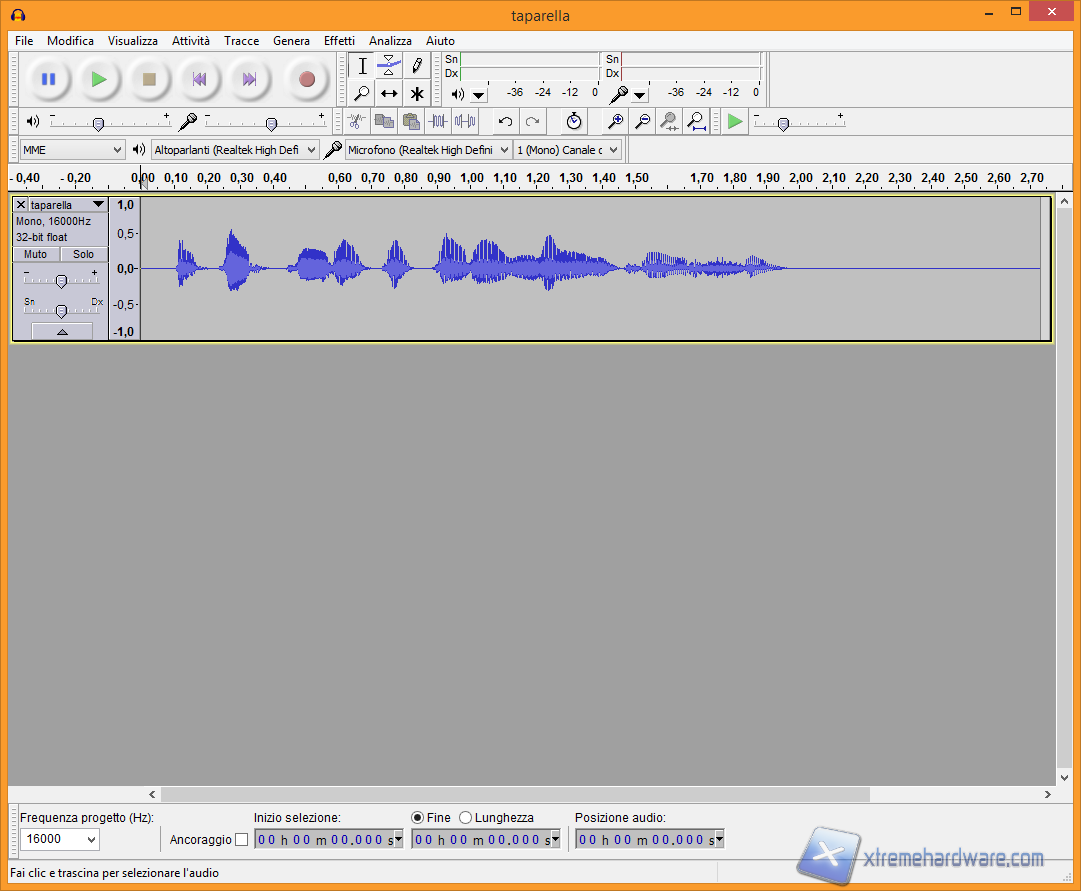This screenshot has height=891, width=1081.
Task: Click the Silence audio icon
Action: (x=465, y=121)
